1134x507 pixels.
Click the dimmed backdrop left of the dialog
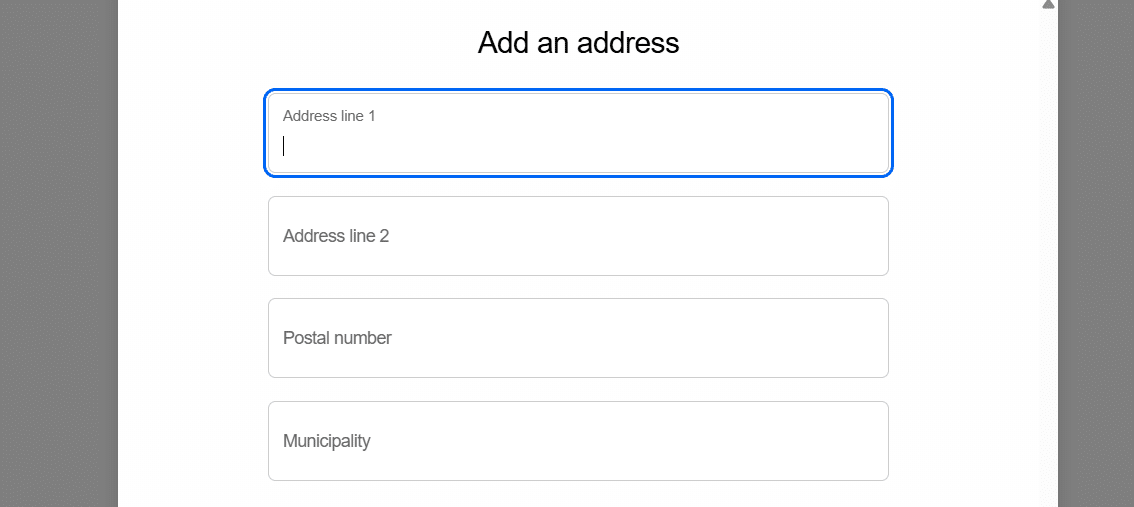tap(58, 250)
